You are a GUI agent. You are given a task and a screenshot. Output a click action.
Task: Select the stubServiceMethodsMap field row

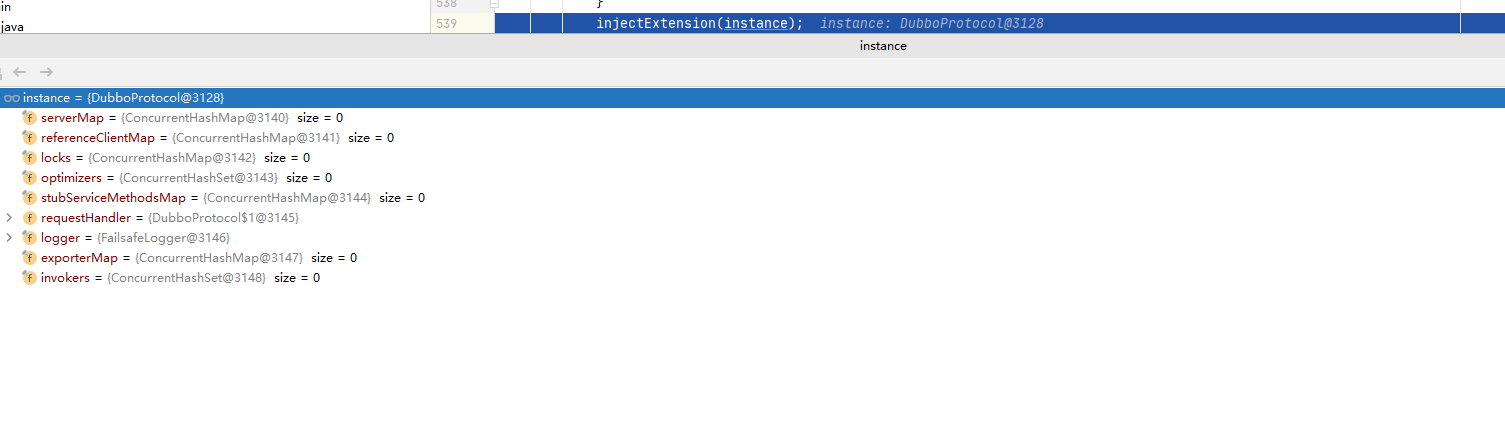tap(752, 198)
